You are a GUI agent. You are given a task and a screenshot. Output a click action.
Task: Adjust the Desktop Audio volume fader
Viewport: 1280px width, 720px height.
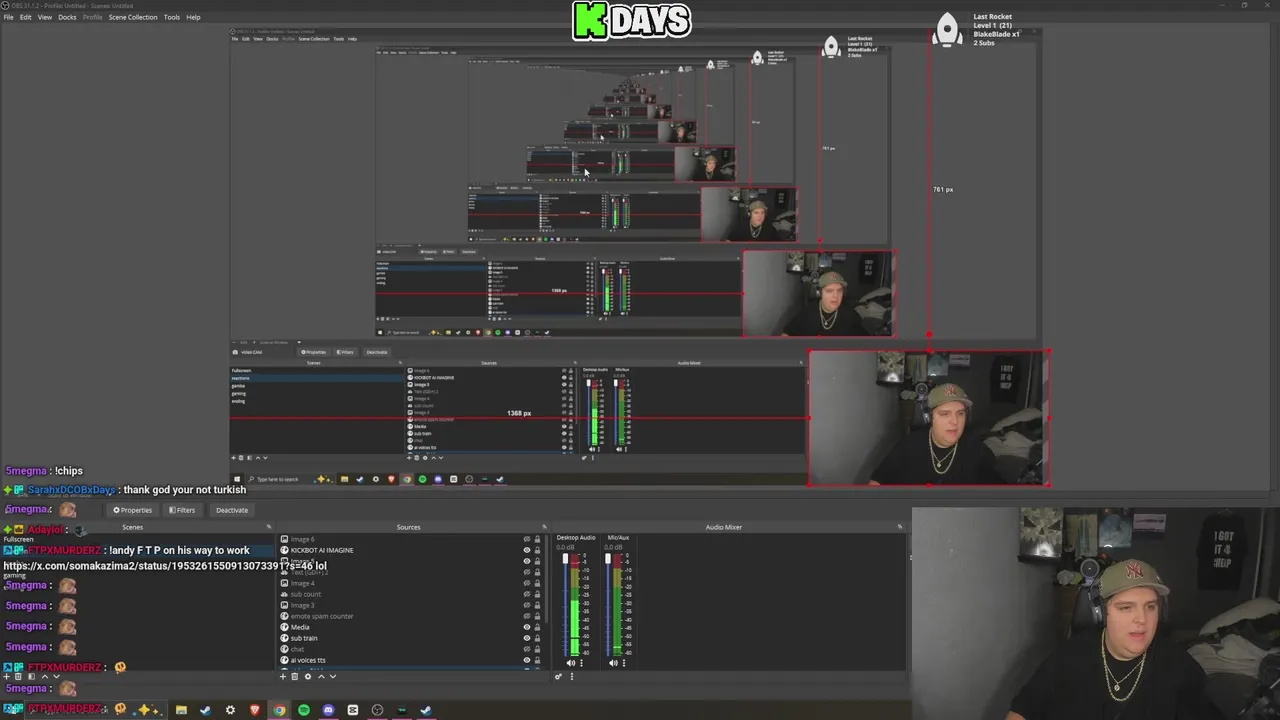click(x=565, y=559)
